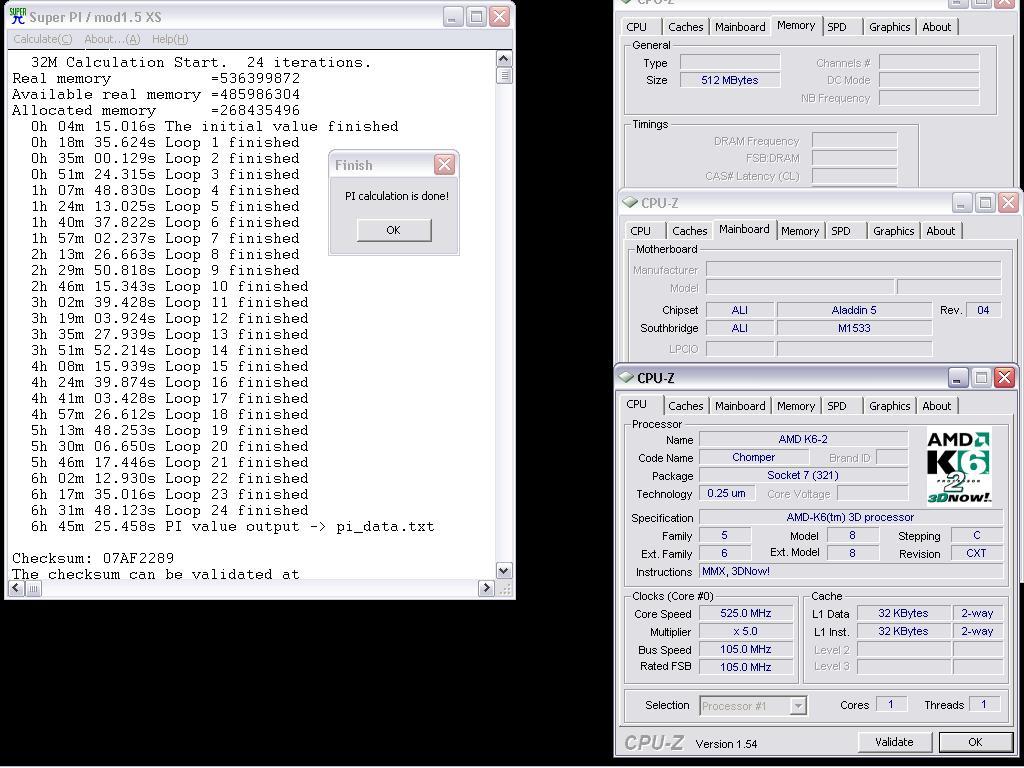The height and width of the screenshot is (768, 1024).
Task: Open the Help menu in Super PI
Action: [170, 39]
